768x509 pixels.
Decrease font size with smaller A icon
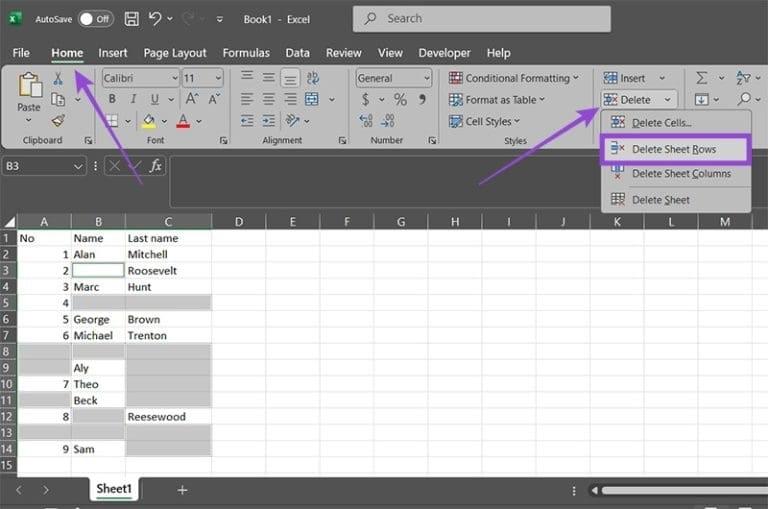click(x=215, y=99)
